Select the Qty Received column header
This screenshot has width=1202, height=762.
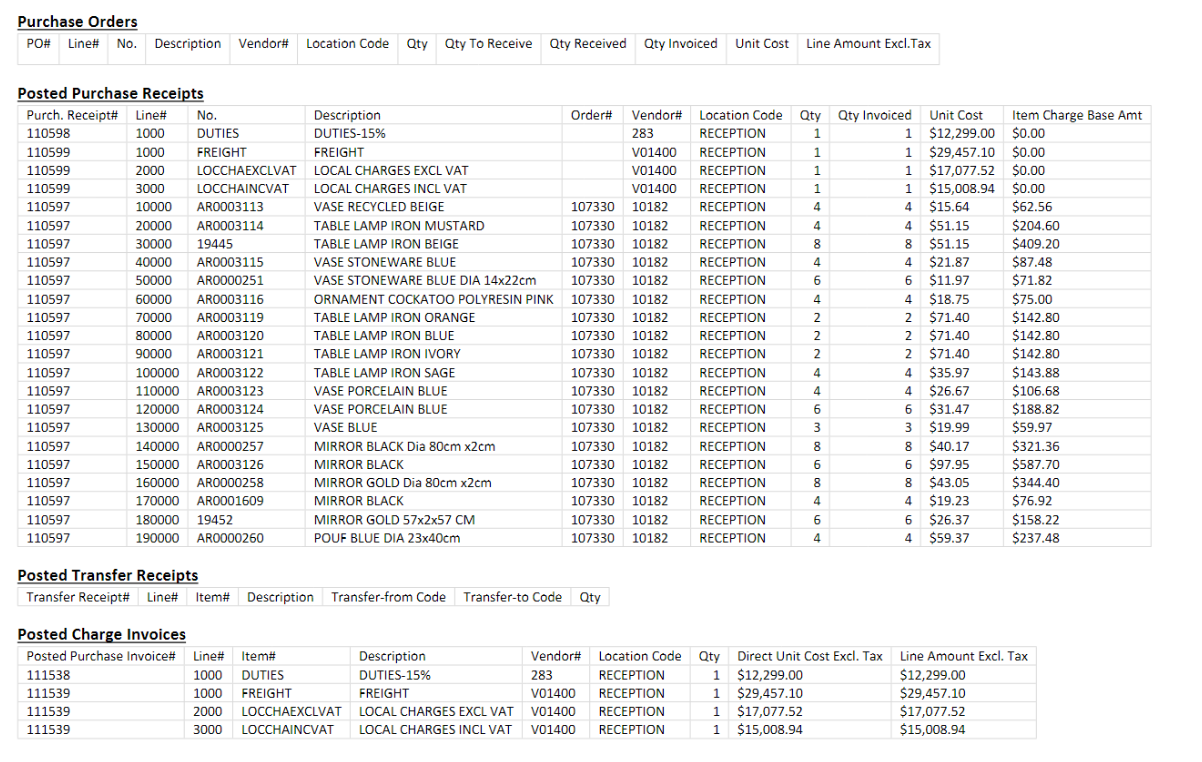coord(588,44)
